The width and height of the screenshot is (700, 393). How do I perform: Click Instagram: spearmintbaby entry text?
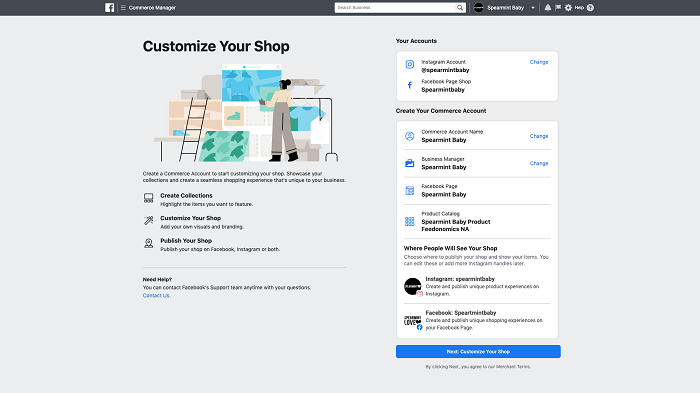(460, 279)
